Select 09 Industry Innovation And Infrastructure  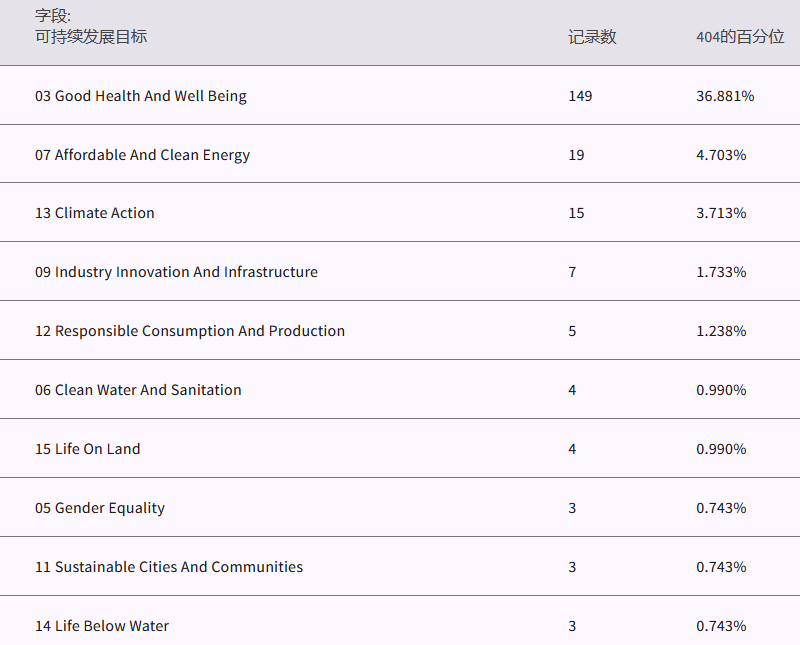click(176, 272)
